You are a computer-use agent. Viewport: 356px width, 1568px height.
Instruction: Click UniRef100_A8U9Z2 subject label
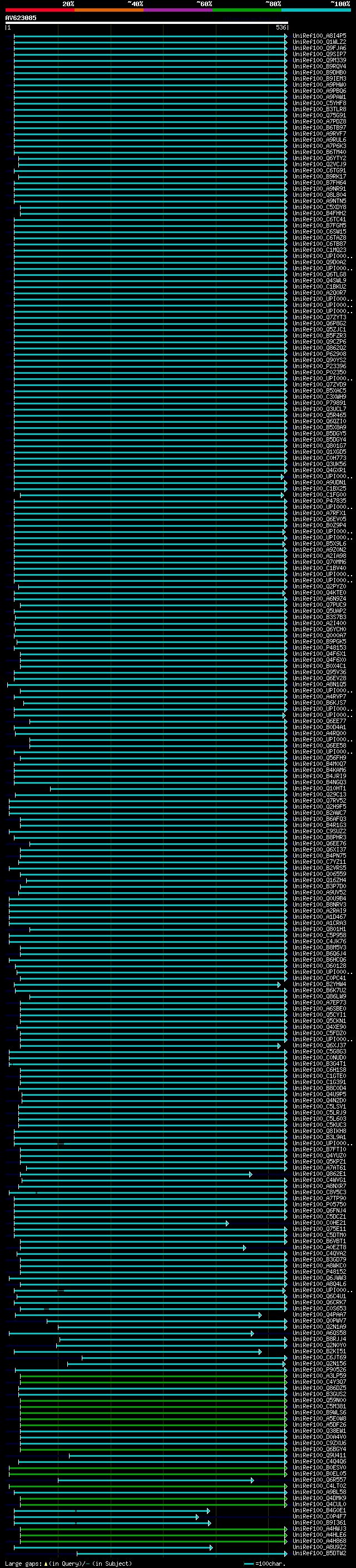click(319, 1547)
